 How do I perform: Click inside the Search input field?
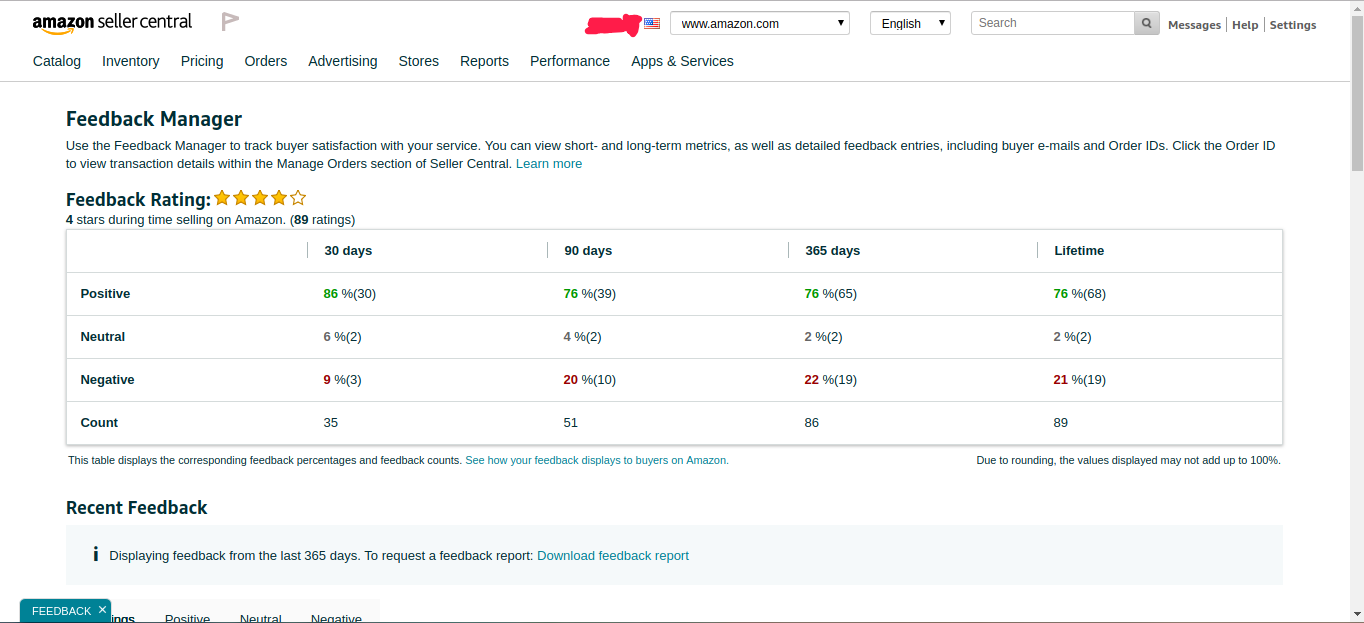pyautogui.click(x=1052, y=23)
